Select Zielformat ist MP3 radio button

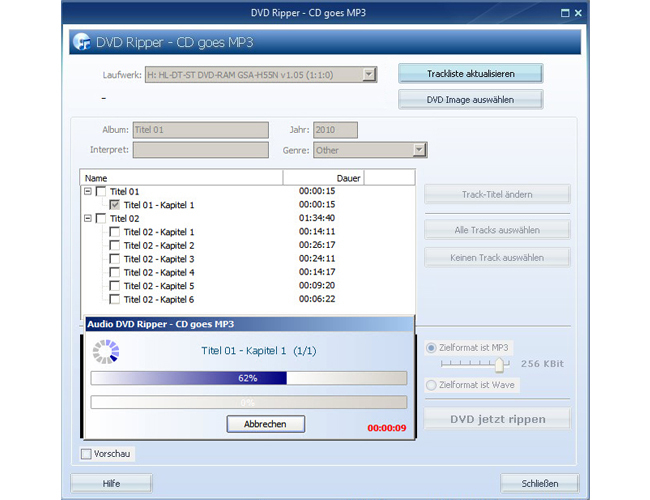(431, 347)
